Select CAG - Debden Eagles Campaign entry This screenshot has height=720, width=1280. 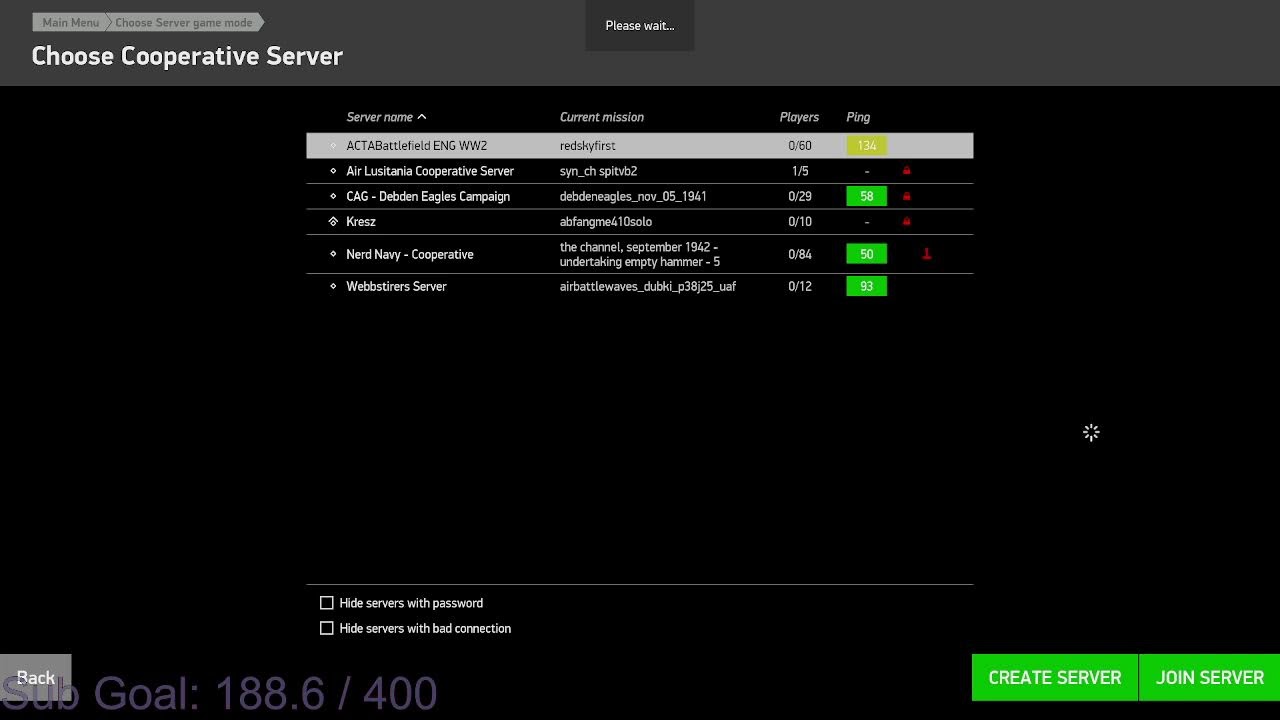click(x=428, y=196)
